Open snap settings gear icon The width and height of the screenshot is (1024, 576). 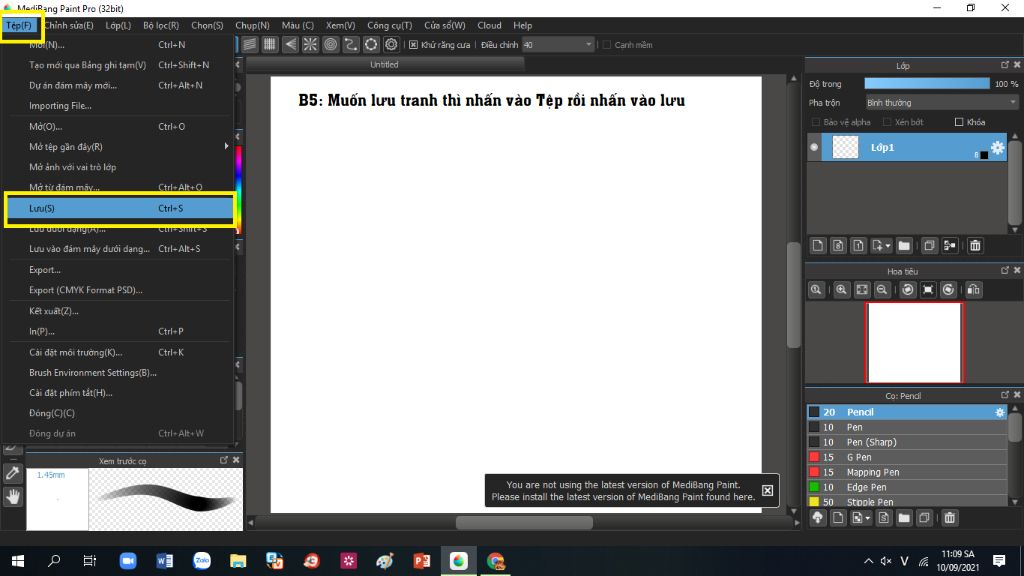click(391, 44)
